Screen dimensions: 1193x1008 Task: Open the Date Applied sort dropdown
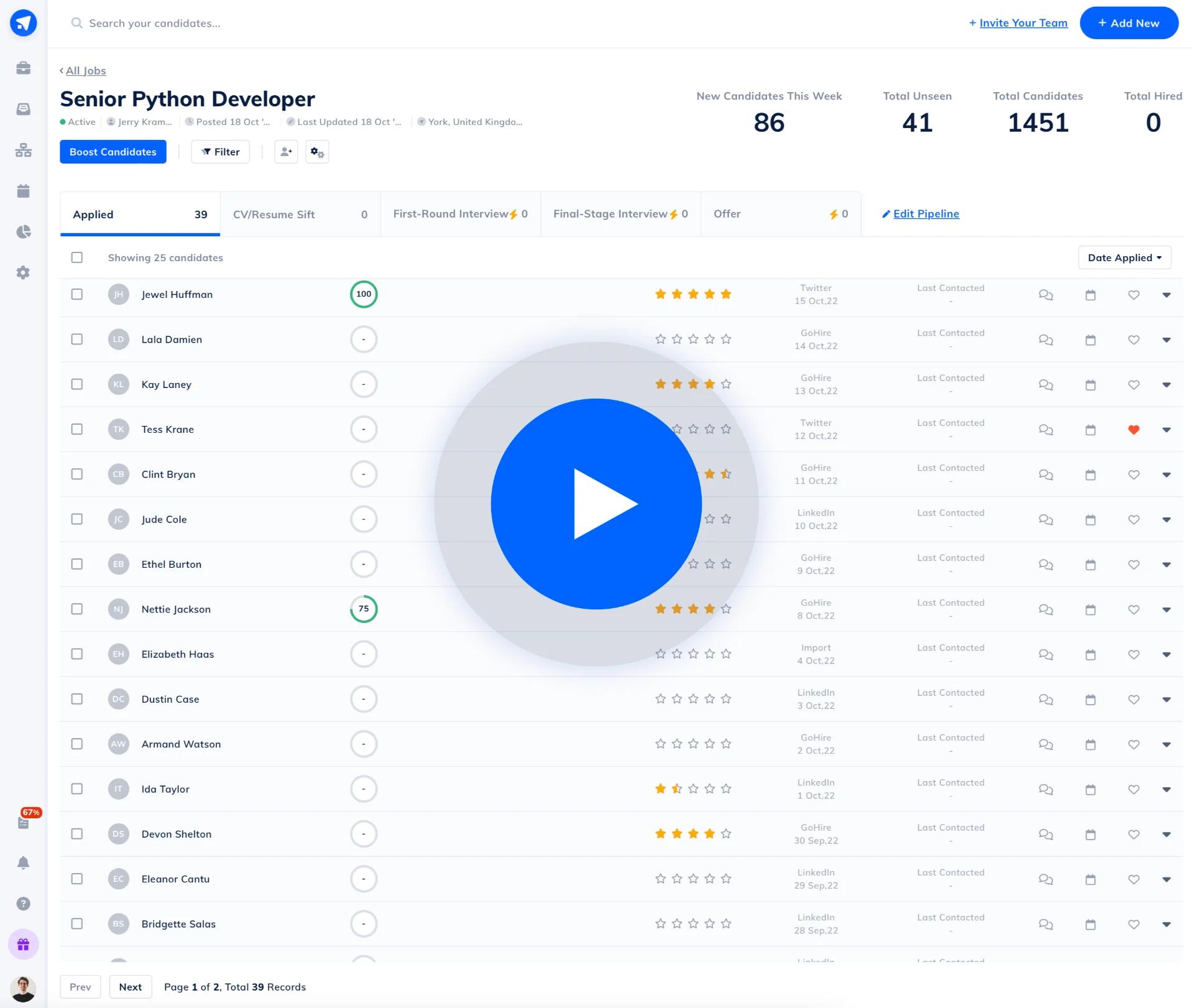(1124, 257)
